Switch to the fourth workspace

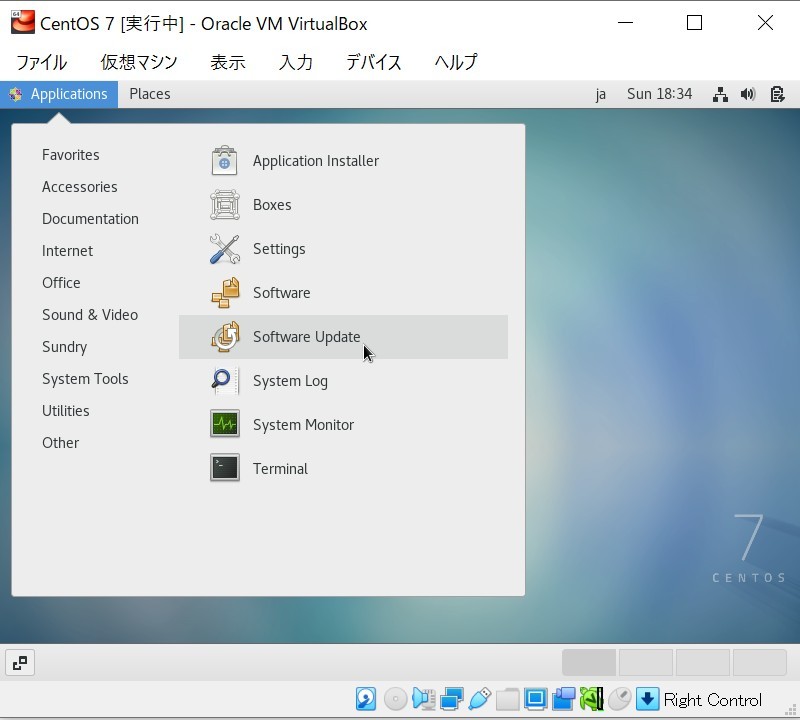(760, 663)
